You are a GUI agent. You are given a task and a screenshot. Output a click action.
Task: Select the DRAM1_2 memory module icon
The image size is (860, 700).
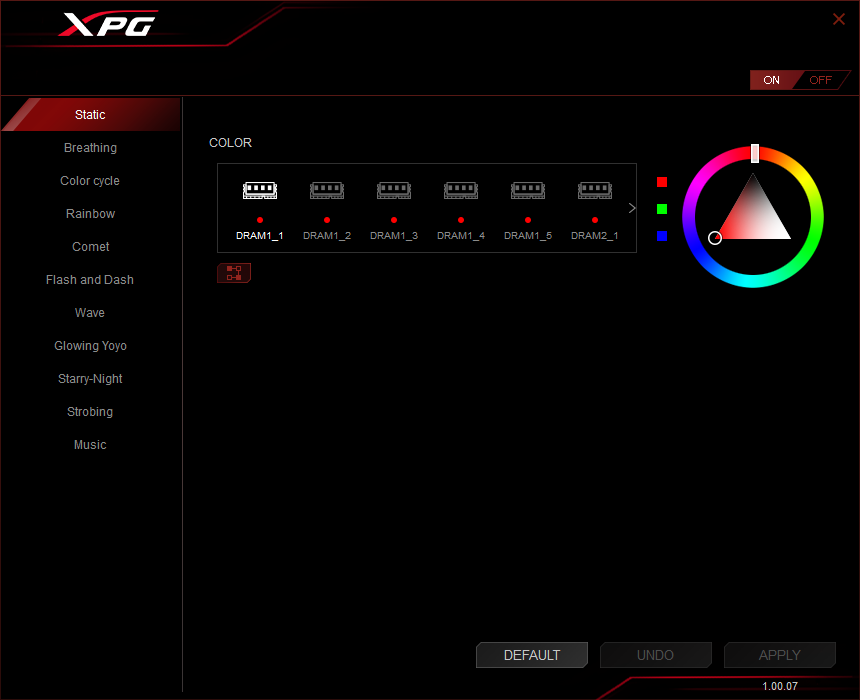click(327, 190)
